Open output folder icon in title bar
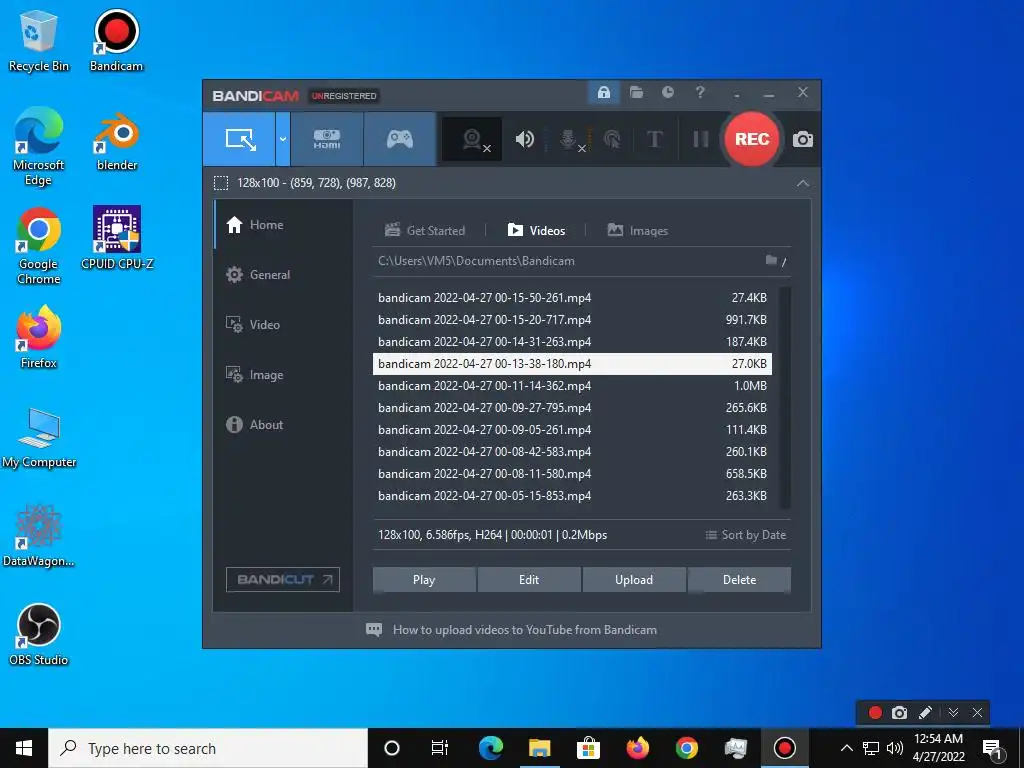Image resolution: width=1024 pixels, height=768 pixels. pos(636,93)
